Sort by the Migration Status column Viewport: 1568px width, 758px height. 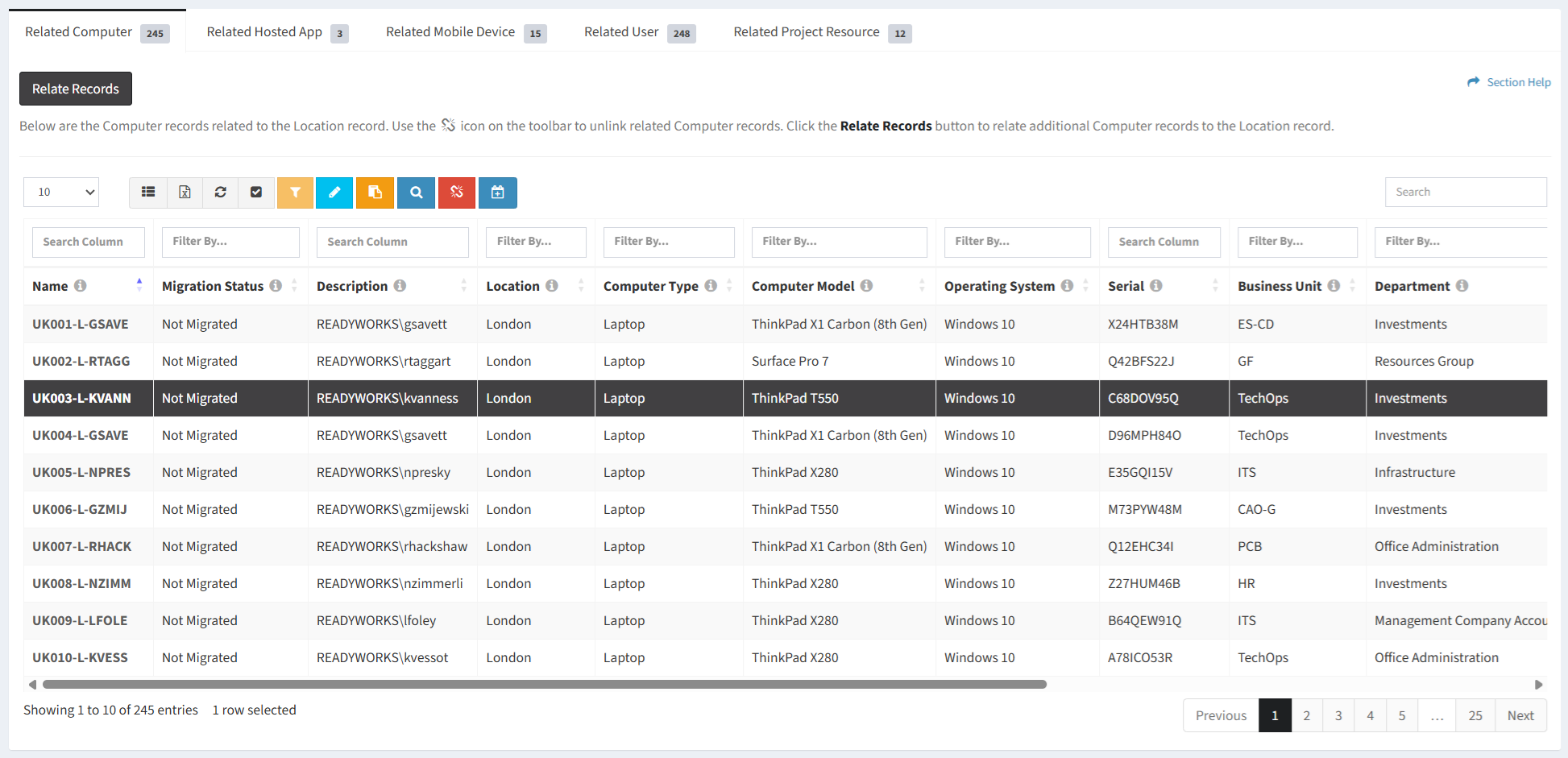click(294, 286)
